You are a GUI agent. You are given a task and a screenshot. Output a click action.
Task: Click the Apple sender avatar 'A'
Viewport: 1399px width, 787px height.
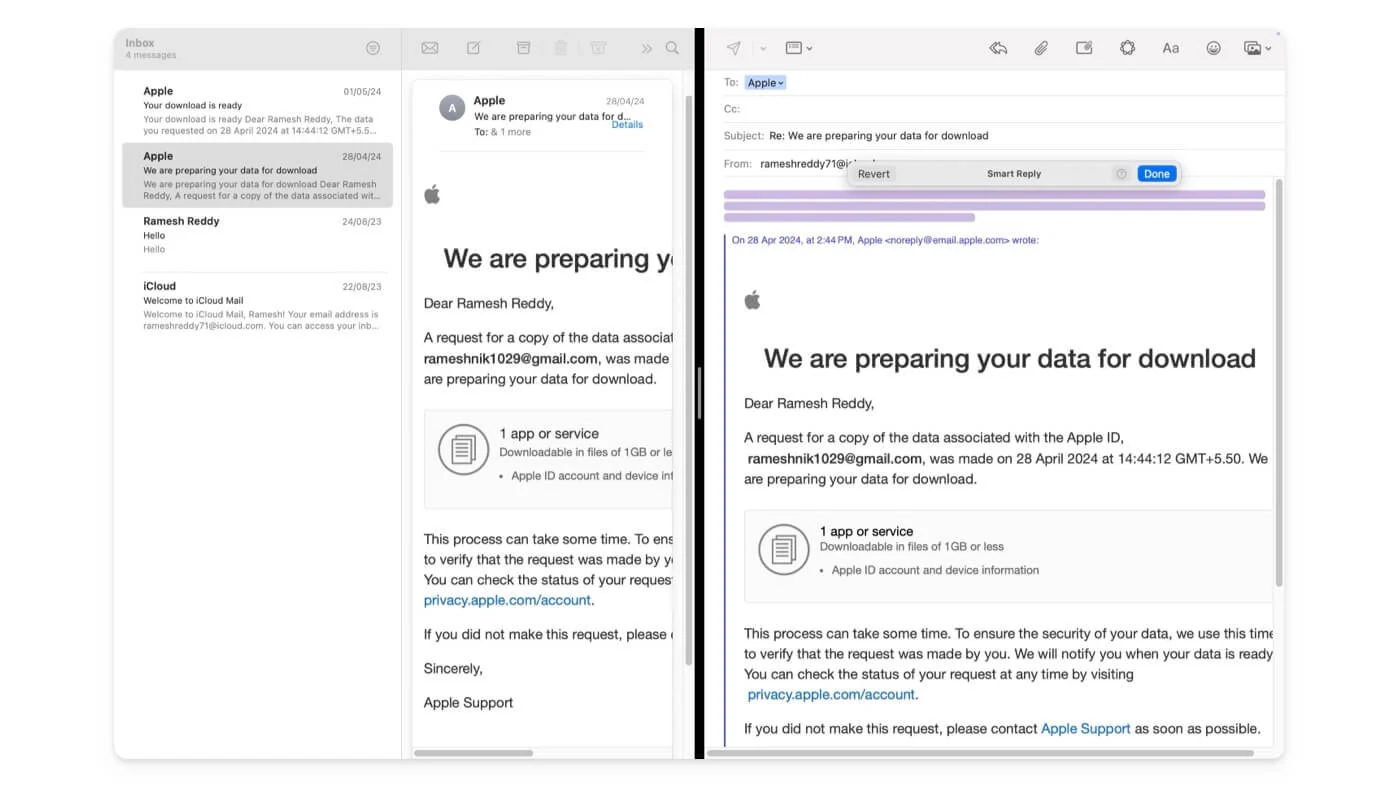pos(453,109)
